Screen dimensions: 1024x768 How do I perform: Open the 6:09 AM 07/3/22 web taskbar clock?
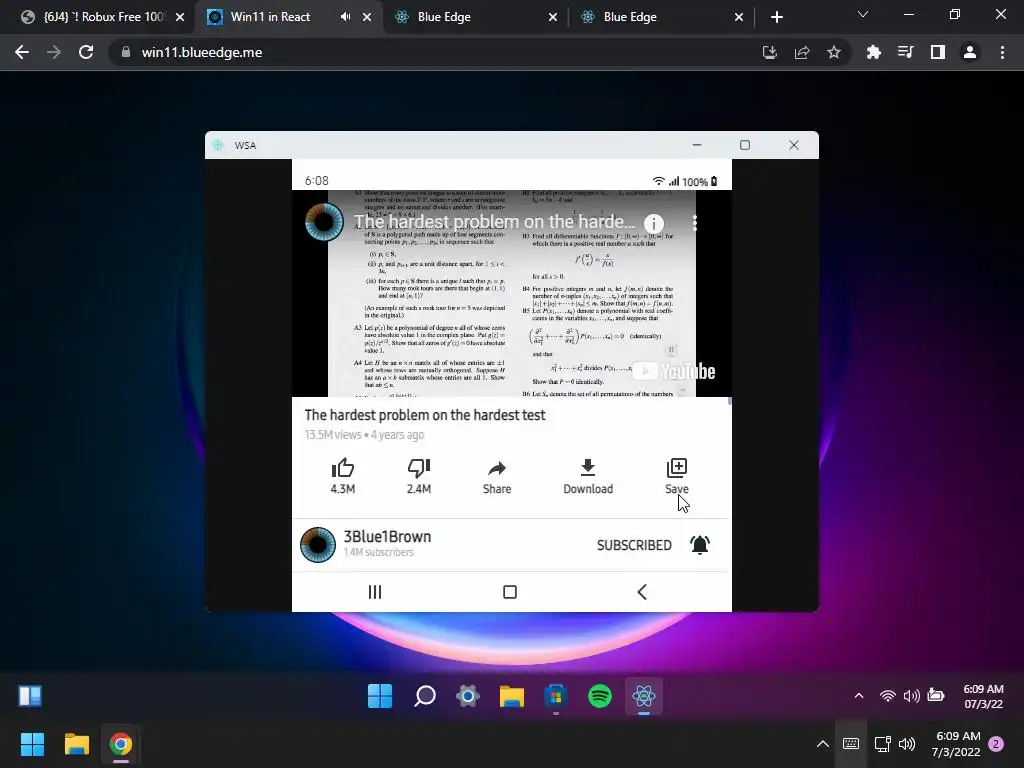[x=983, y=696]
